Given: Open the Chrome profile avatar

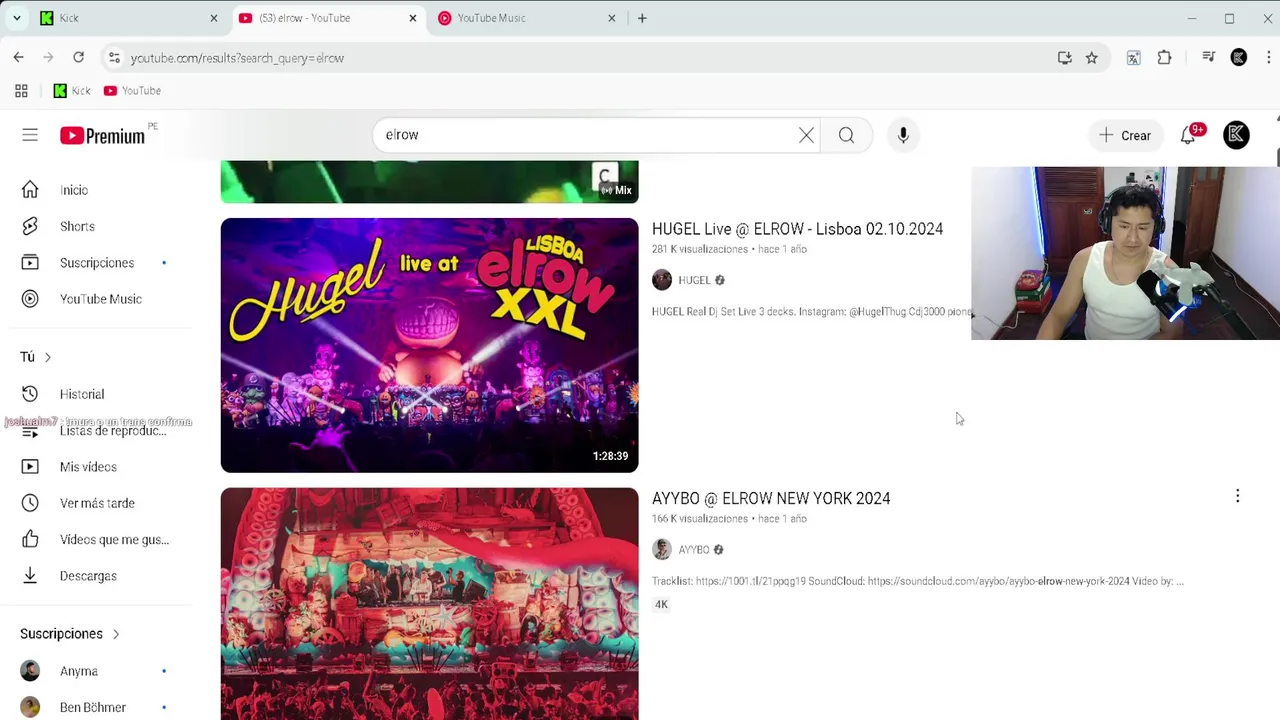Looking at the screenshot, I should tap(1239, 58).
